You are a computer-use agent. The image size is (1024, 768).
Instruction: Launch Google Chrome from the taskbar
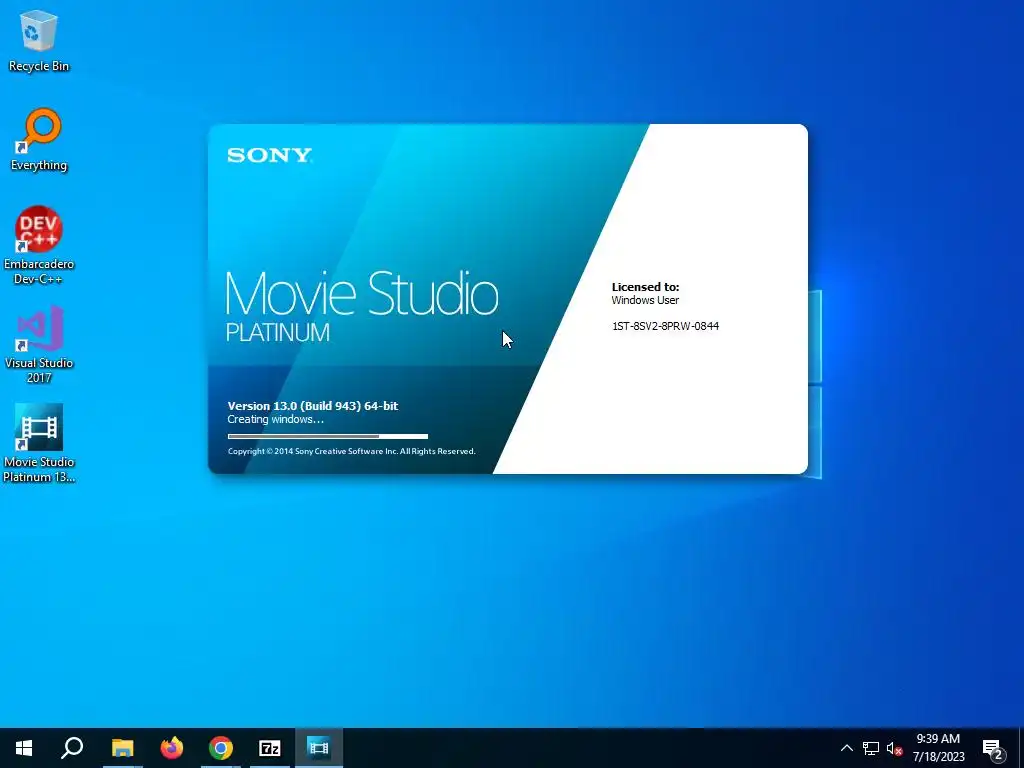click(x=221, y=748)
